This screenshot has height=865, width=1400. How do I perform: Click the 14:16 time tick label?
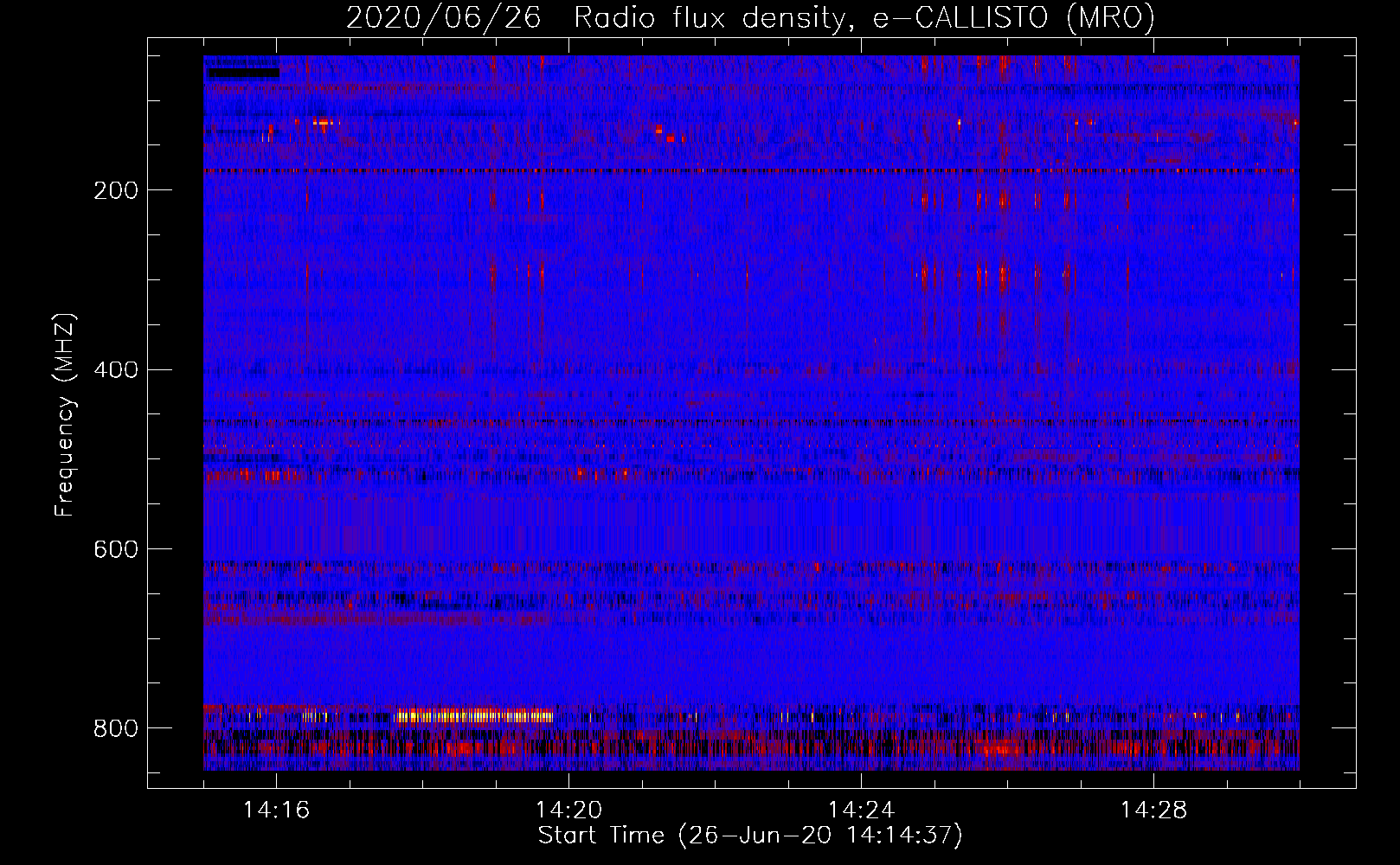click(x=276, y=811)
